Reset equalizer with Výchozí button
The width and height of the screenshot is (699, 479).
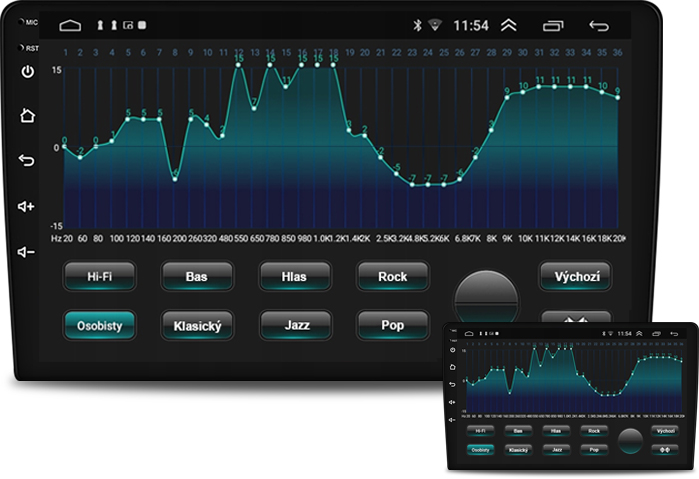tap(575, 276)
